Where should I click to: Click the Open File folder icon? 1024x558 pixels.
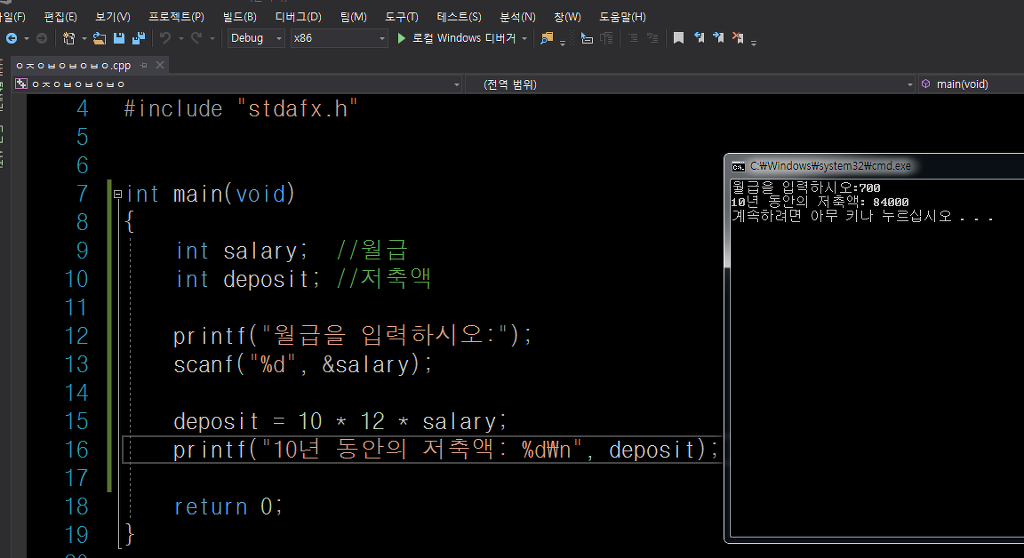click(x=99, y=39)
